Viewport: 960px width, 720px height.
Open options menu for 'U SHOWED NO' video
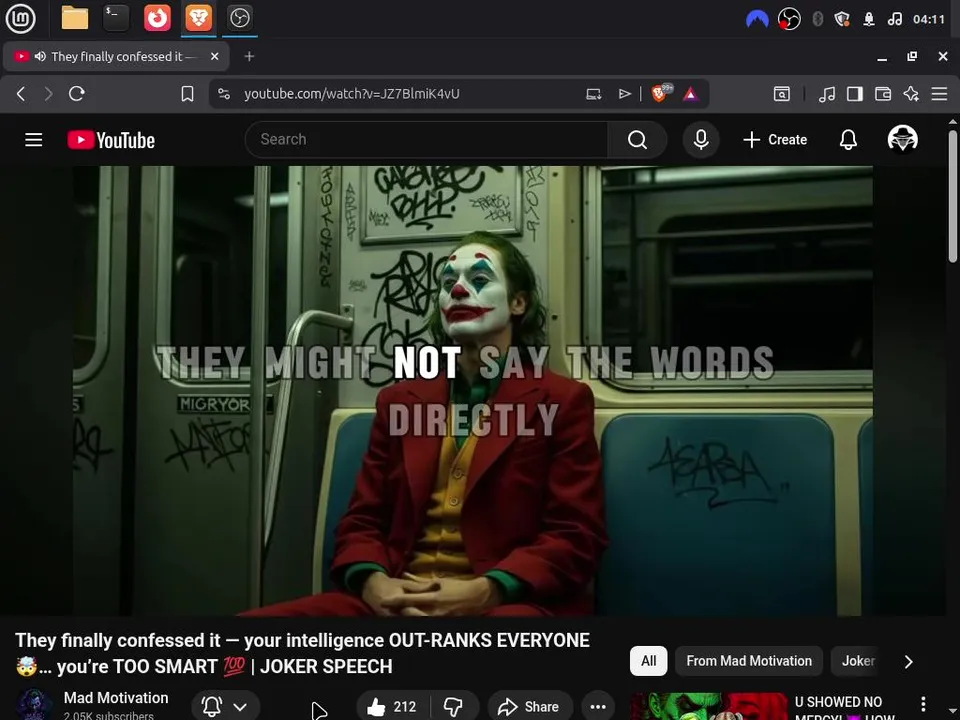click(x=923, y=704)
